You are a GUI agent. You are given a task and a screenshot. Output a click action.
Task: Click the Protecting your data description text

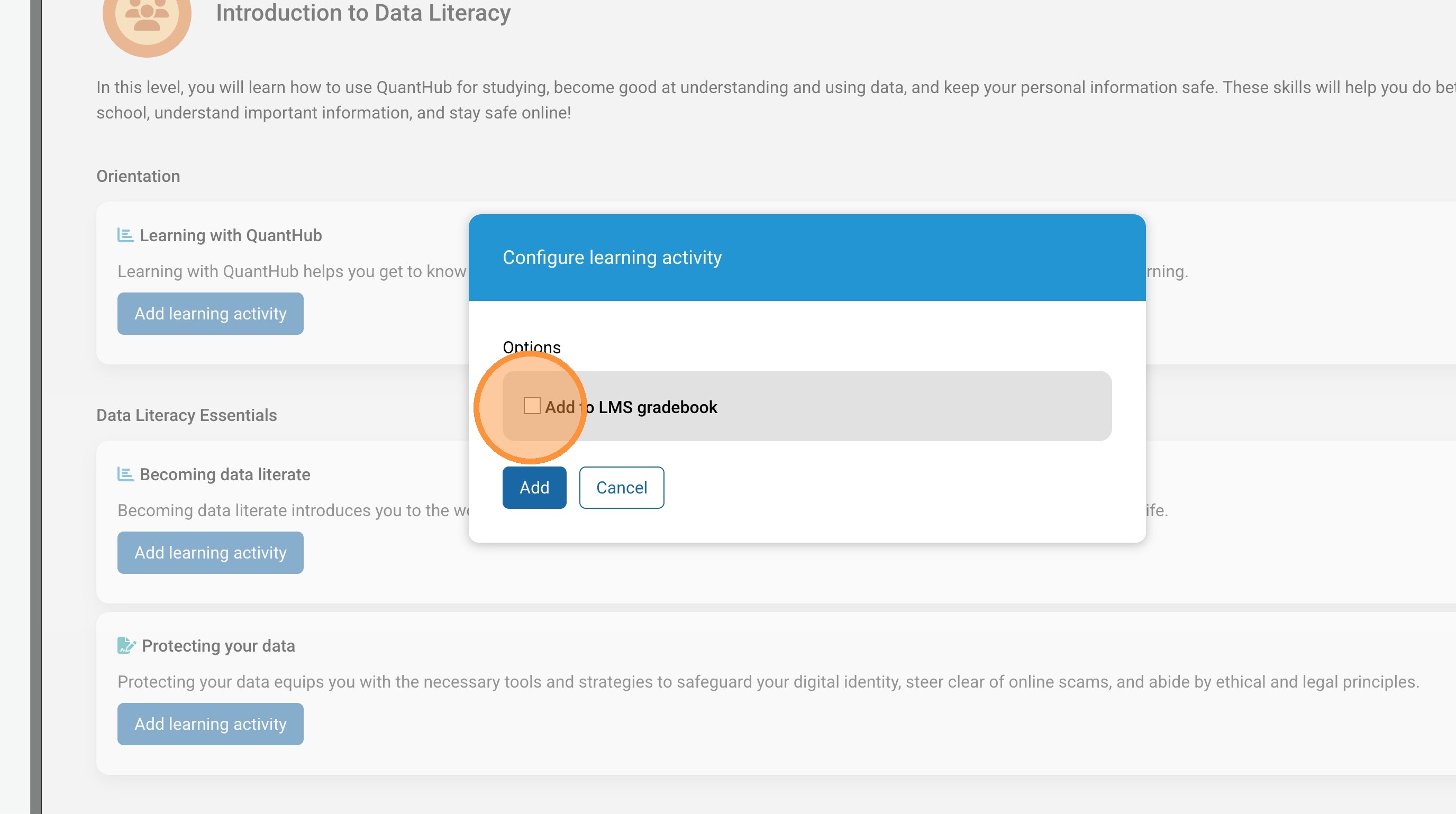click(768, 682)
